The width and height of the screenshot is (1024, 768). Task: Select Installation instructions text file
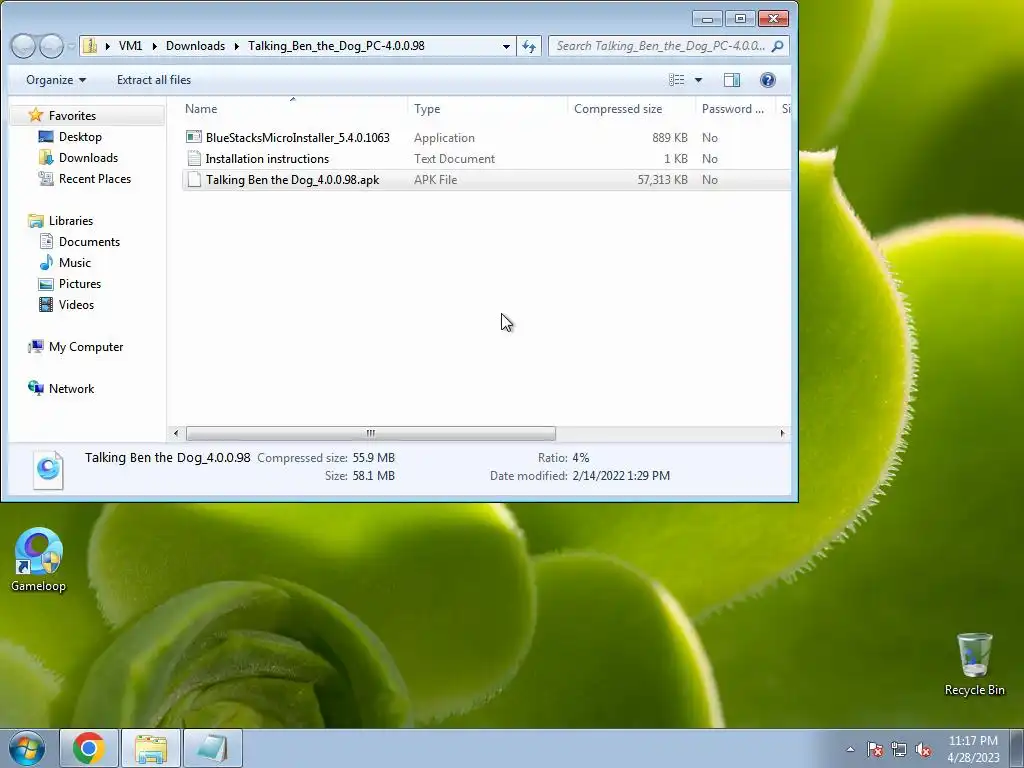267,159
